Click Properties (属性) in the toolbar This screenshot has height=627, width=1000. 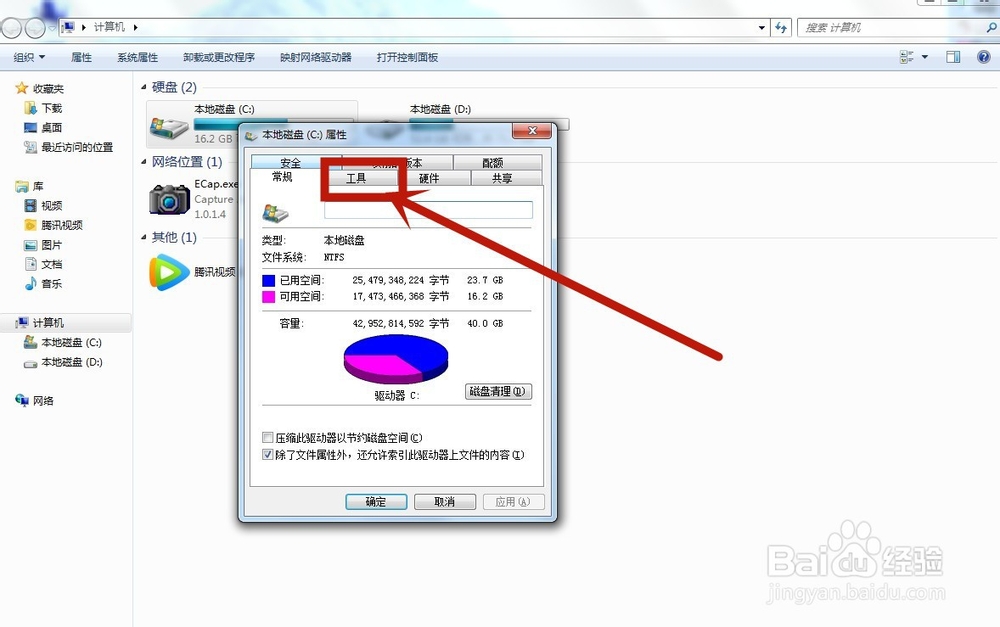pos(82,57)
